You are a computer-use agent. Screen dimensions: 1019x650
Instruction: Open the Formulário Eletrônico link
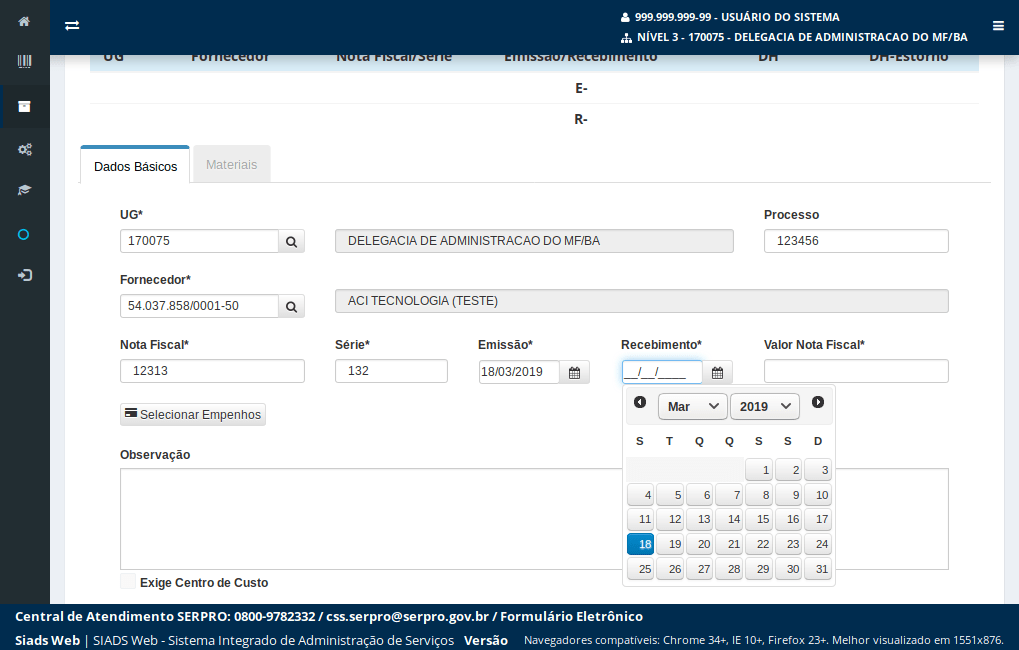tap(571, 616)
